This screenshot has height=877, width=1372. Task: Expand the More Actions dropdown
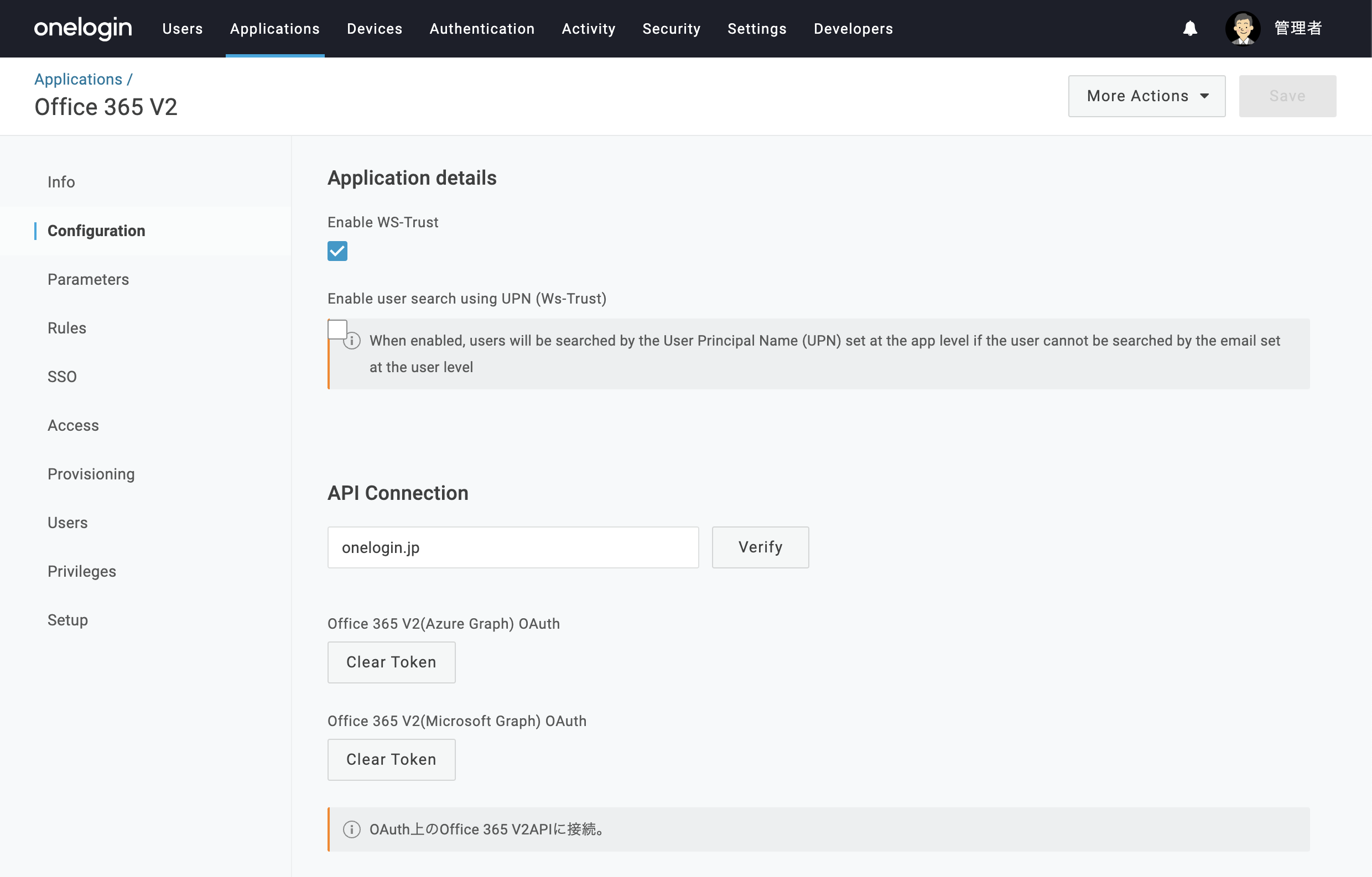coord(1146,96)
